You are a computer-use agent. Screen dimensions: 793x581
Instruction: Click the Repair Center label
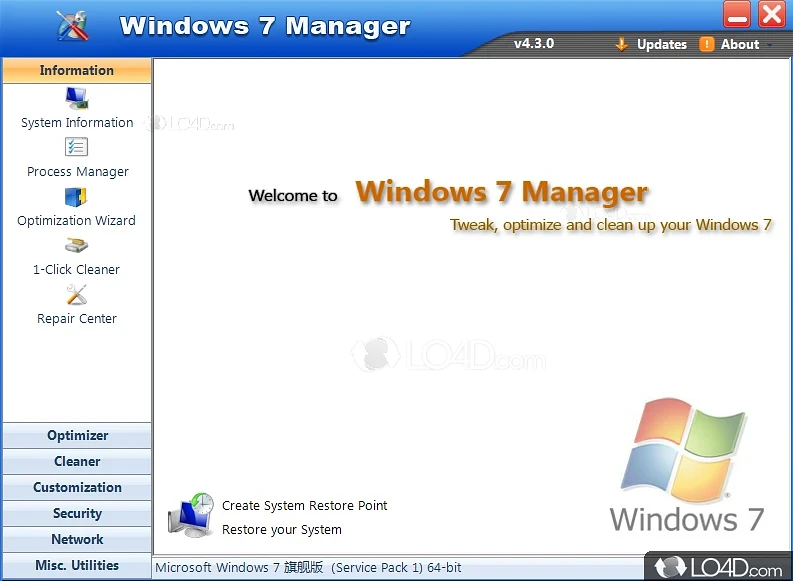(77, 319)
